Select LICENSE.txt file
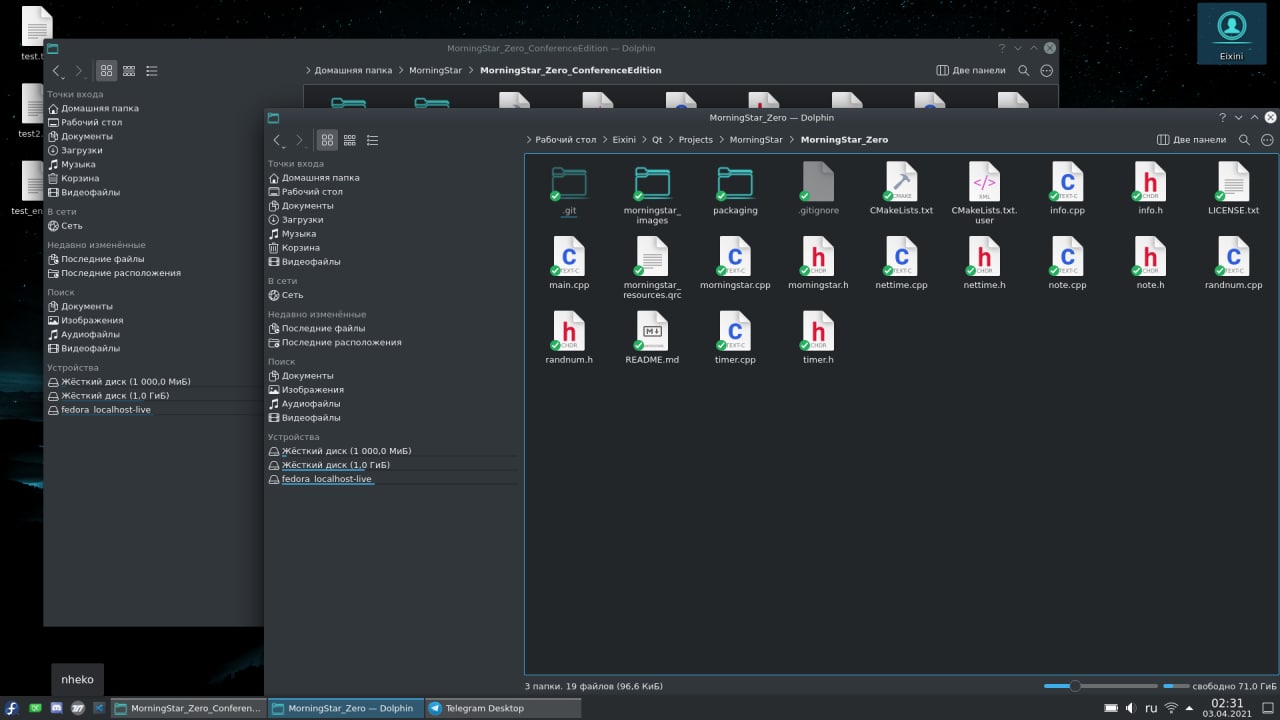This screenshot has height=720, width=1280. pyautogui.click(x=1233, y=190)
